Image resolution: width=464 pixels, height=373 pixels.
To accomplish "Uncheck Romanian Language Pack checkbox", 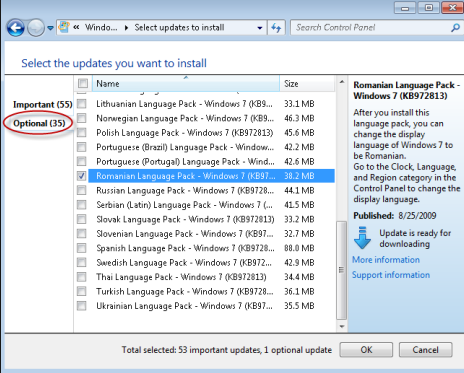I will click(x=81, y=176).
